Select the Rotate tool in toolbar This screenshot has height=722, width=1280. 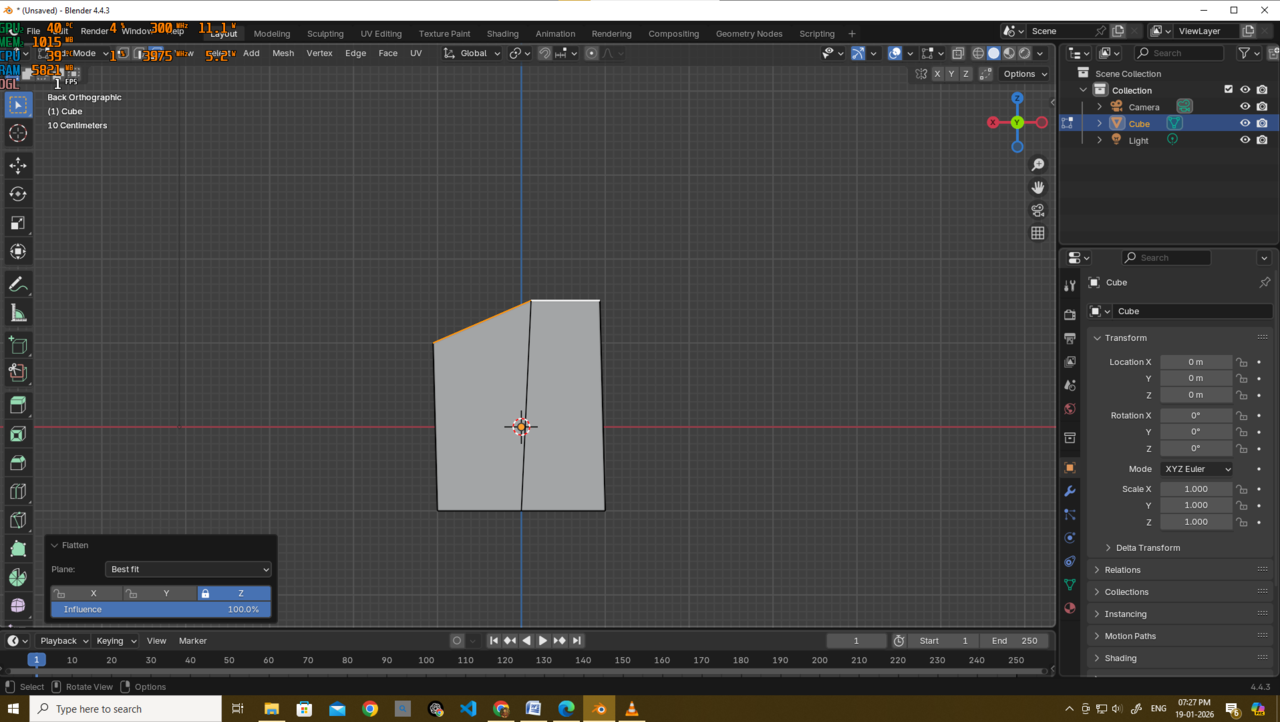(18, 194)
